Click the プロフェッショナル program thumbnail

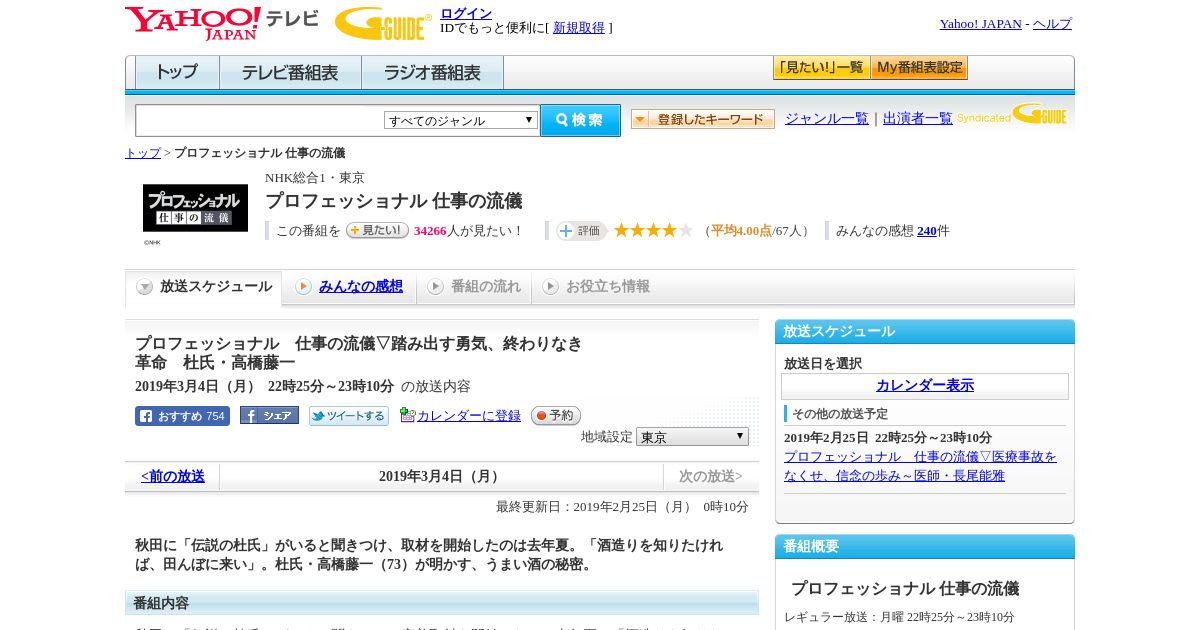195,208
